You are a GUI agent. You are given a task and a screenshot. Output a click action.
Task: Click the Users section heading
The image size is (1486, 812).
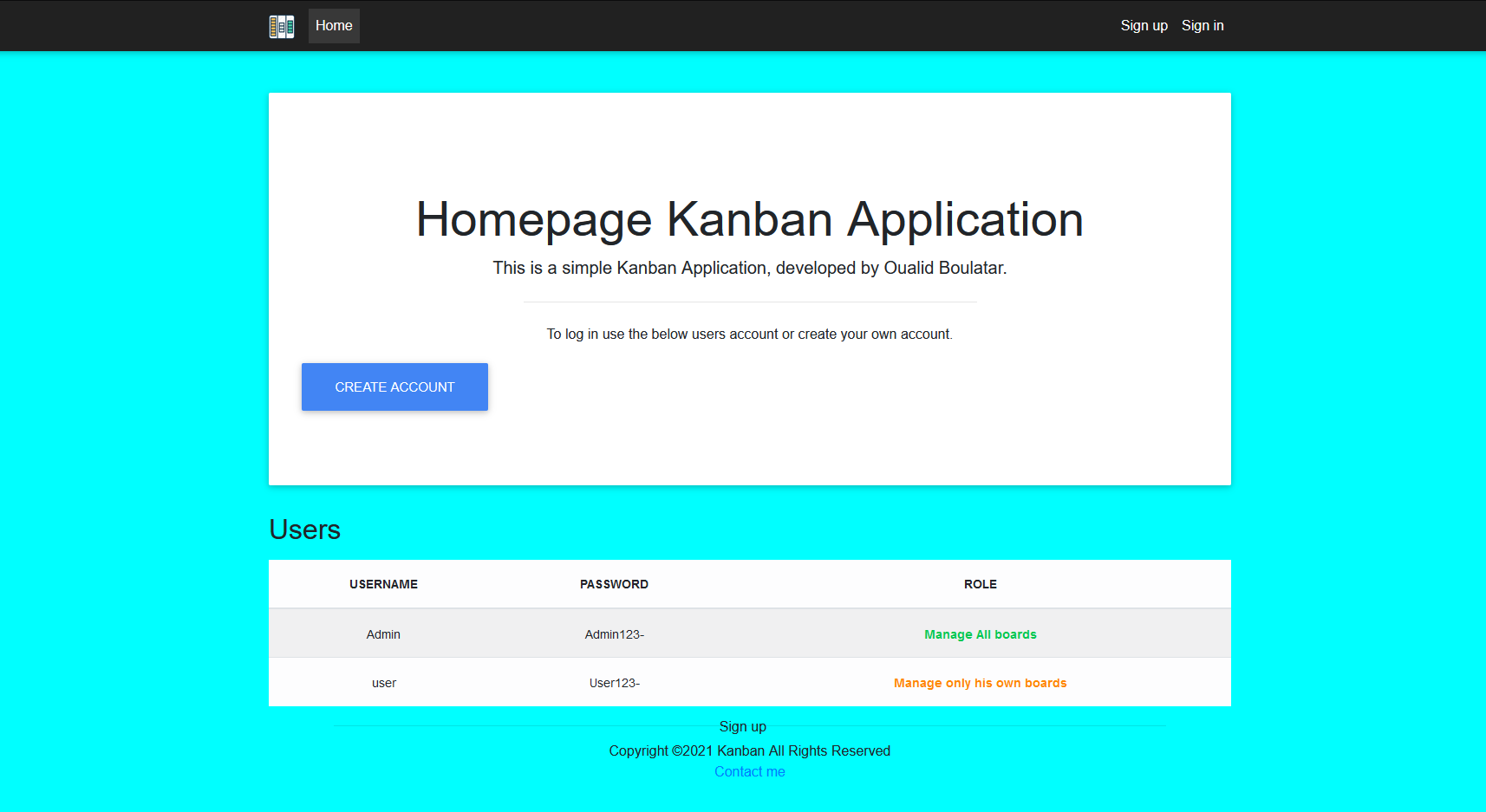pyautogui.click(x=304, y=529)
